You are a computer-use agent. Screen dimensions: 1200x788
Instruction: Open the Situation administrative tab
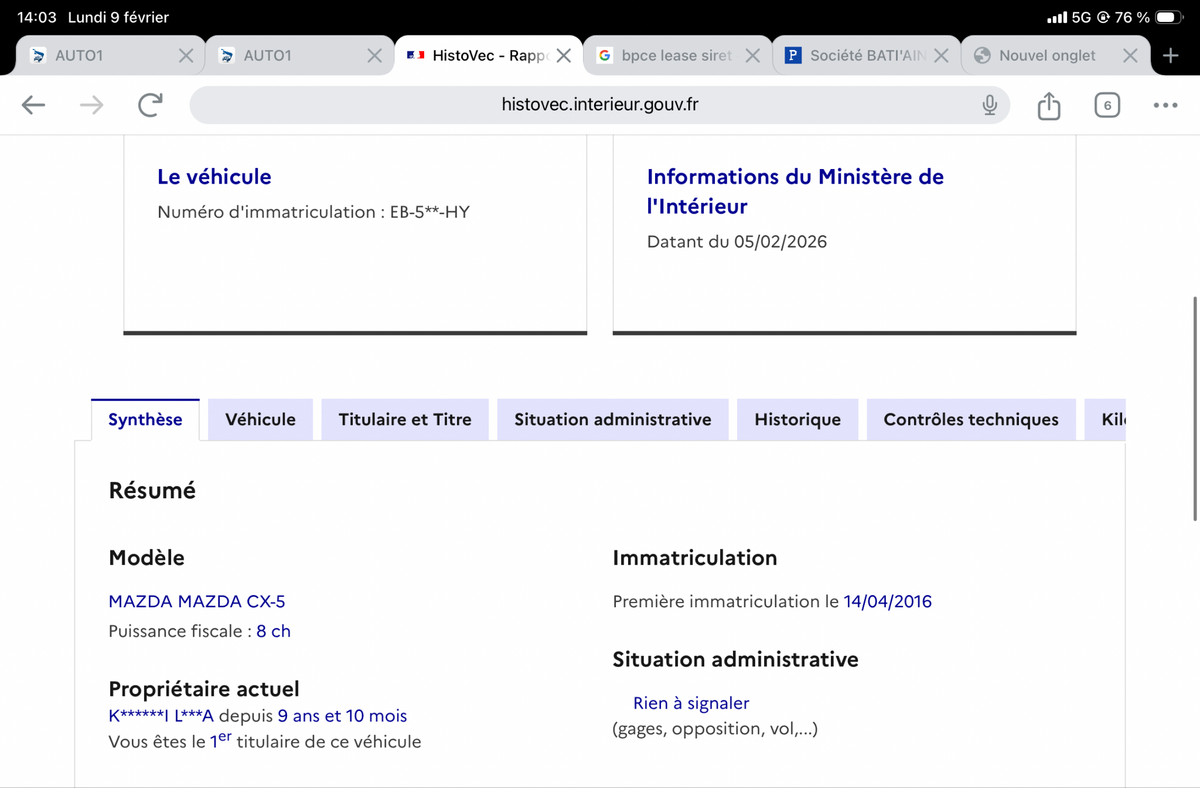[x=612, y=420]
